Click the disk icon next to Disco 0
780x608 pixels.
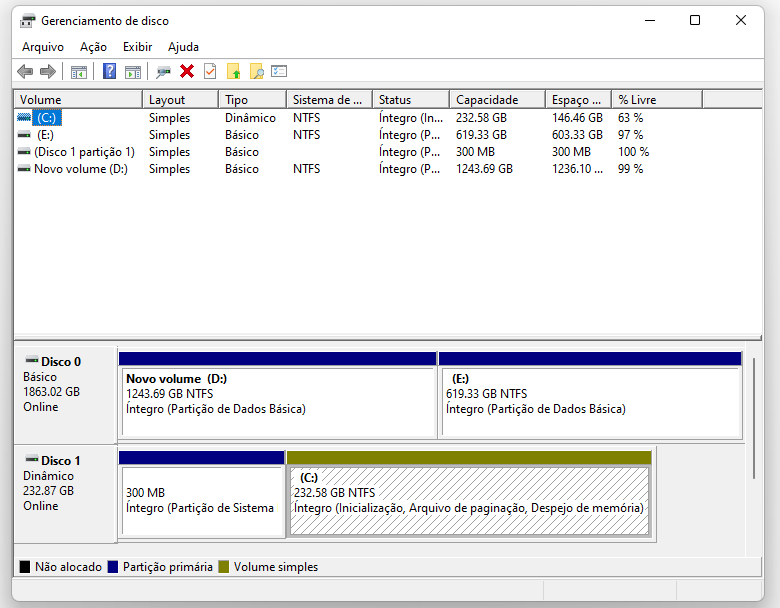32,359
